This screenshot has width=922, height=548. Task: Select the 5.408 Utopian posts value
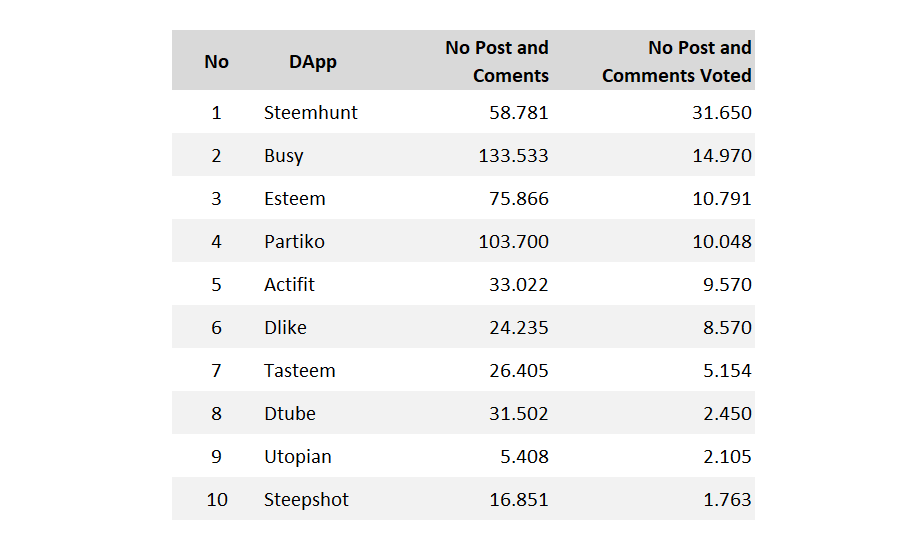coord(525,457)
